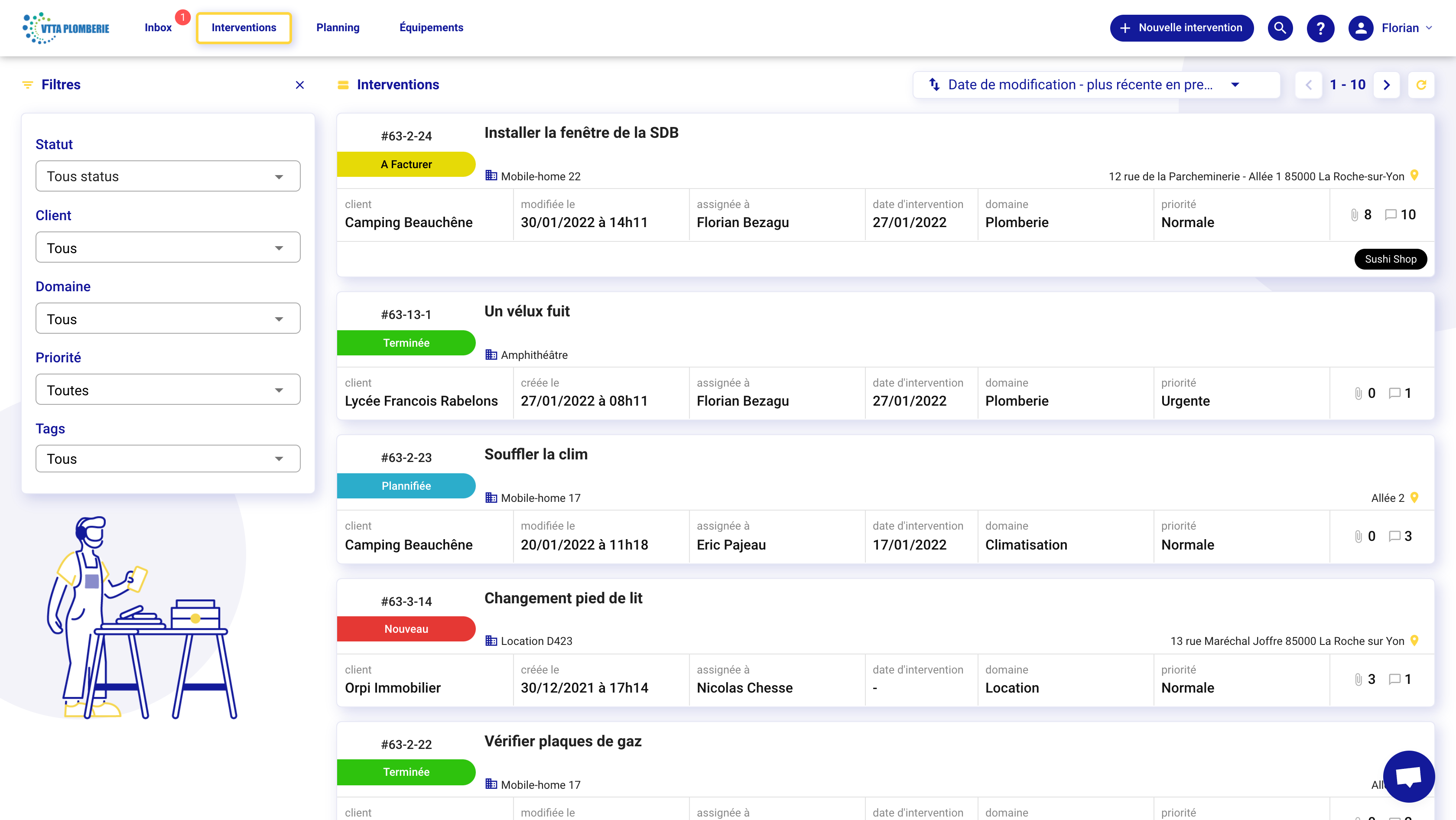Click attachment icon on Installer la fenêtre card
1456x820 pixels.
pyautogui.click(x=1355, y=215)
